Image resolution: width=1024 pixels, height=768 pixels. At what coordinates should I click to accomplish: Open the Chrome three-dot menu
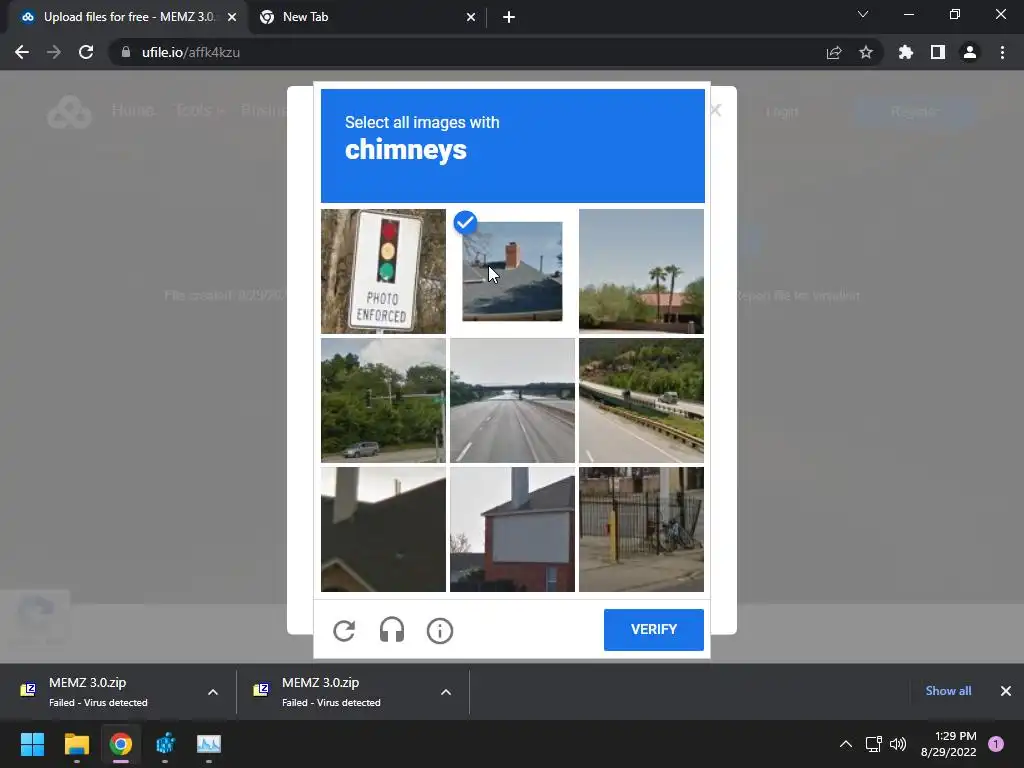tap(1002, 52)
